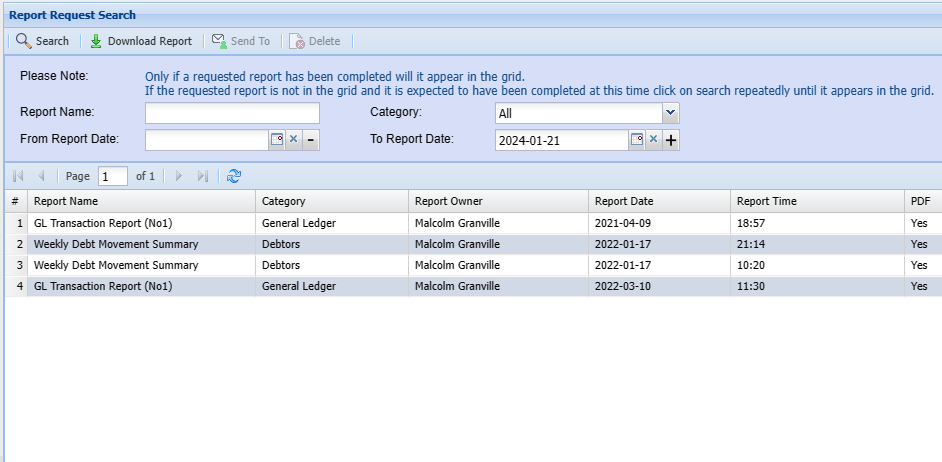Go to the last page of results

[x=202, y=176]
